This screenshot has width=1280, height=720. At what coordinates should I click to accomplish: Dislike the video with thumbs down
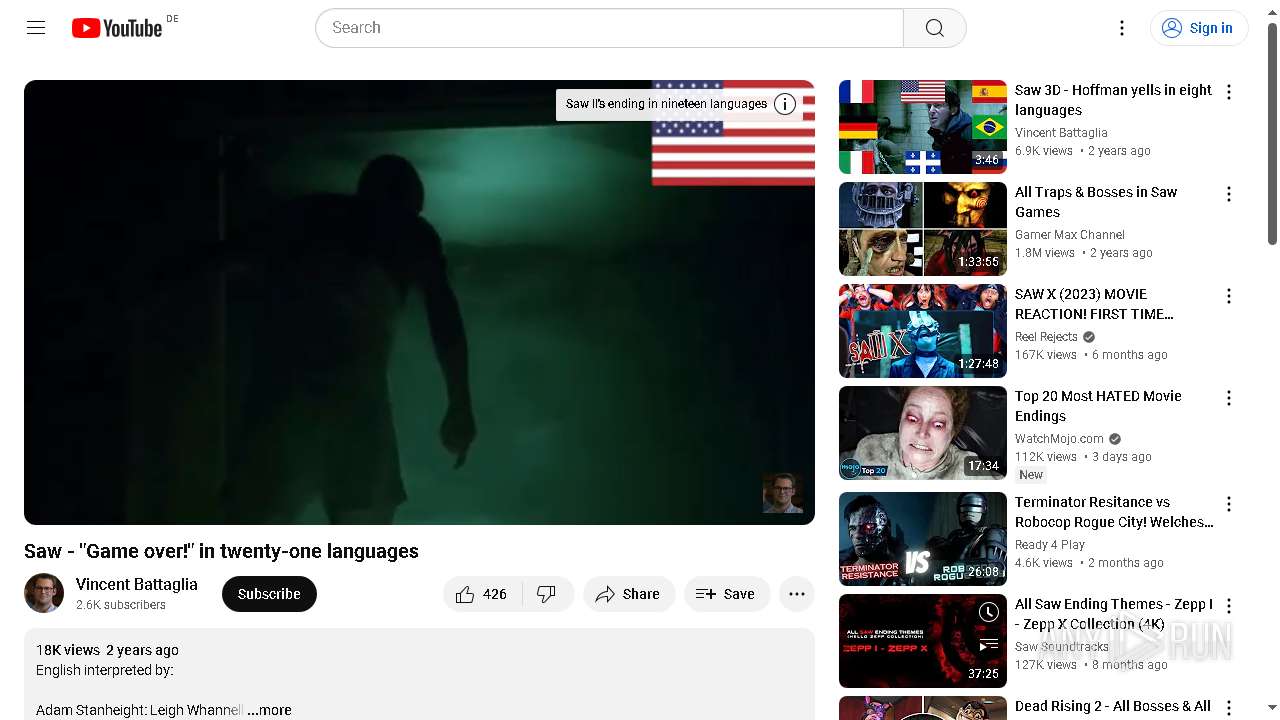coord(547,594)
